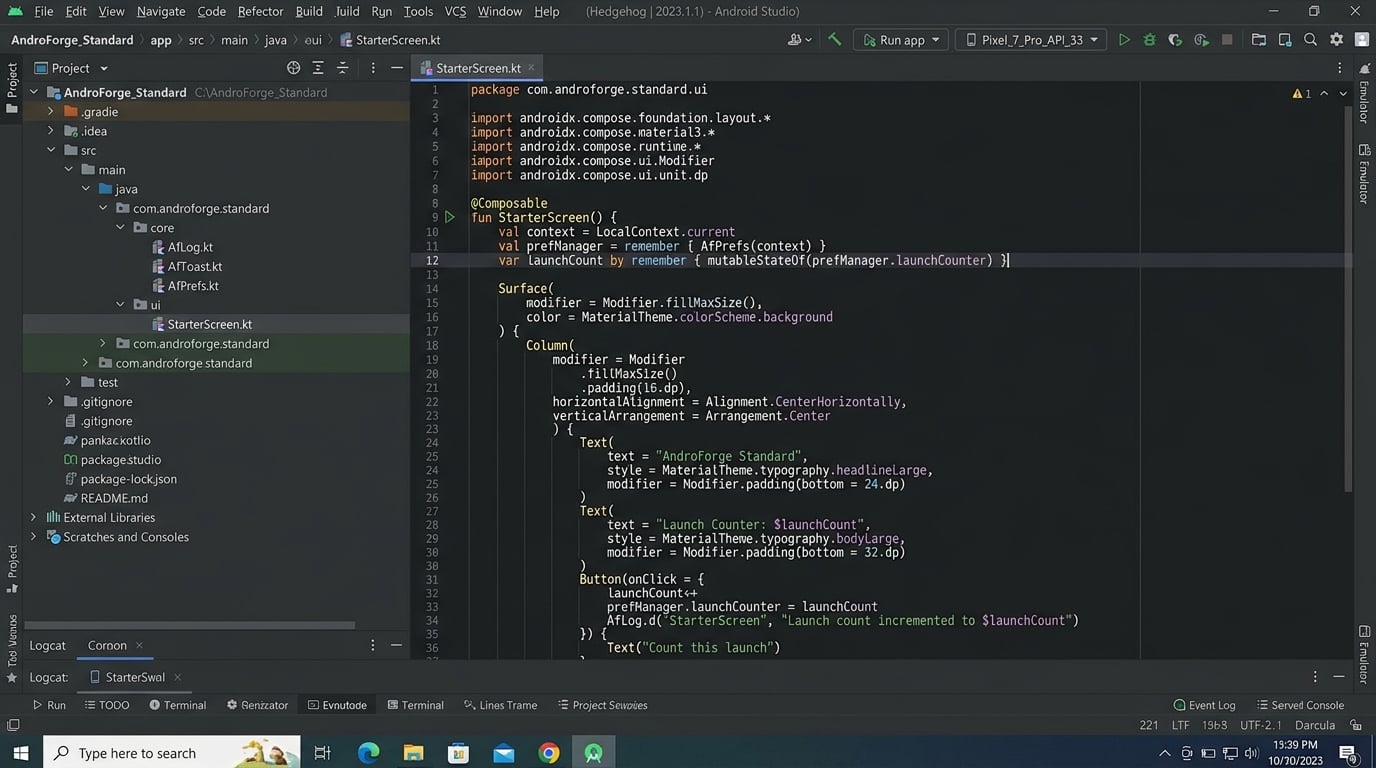Viewport: 1376px width, 768px height.
Task: Hide the Project panel with minimize icon
Action: click(397, 68)
